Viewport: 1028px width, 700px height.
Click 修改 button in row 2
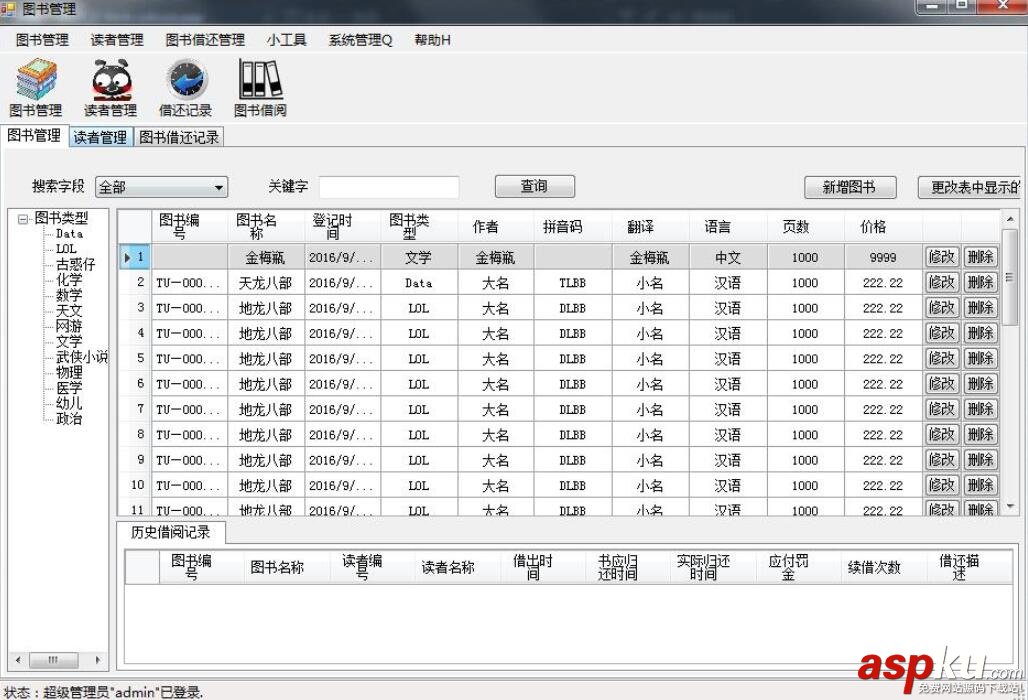pyautogui.click(x=942, y=283)
